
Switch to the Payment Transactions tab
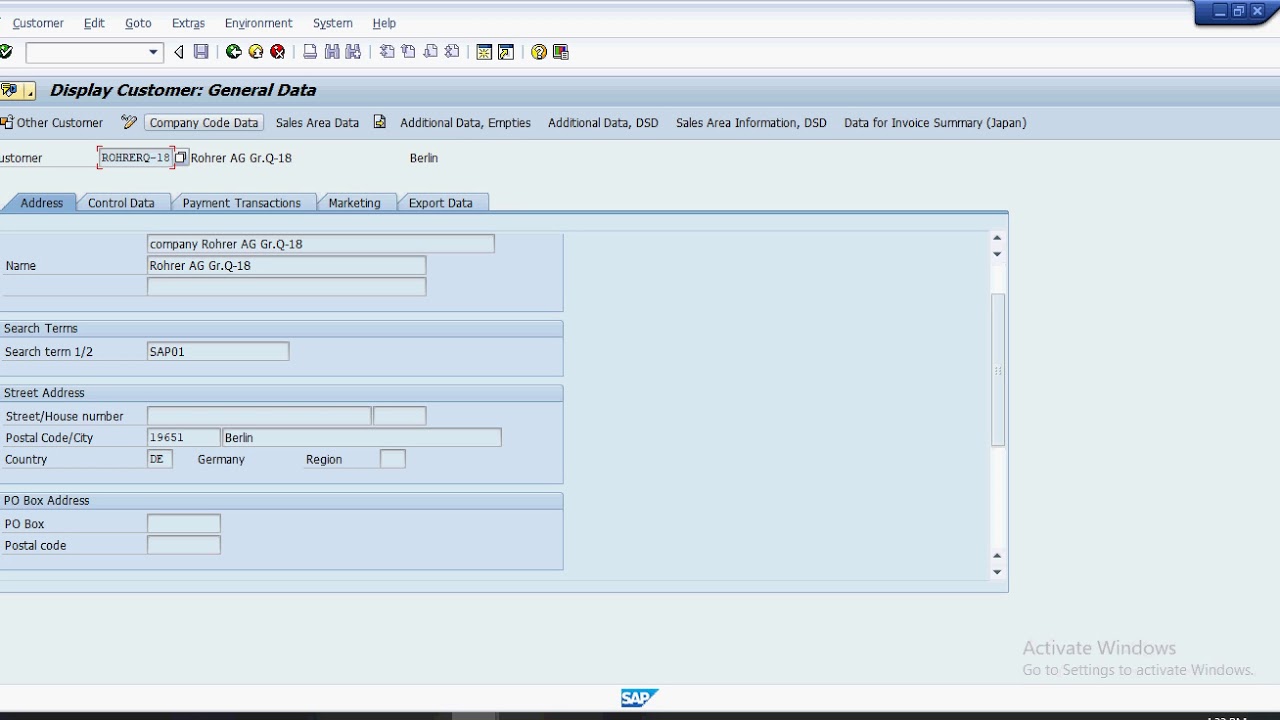[241, 203]
